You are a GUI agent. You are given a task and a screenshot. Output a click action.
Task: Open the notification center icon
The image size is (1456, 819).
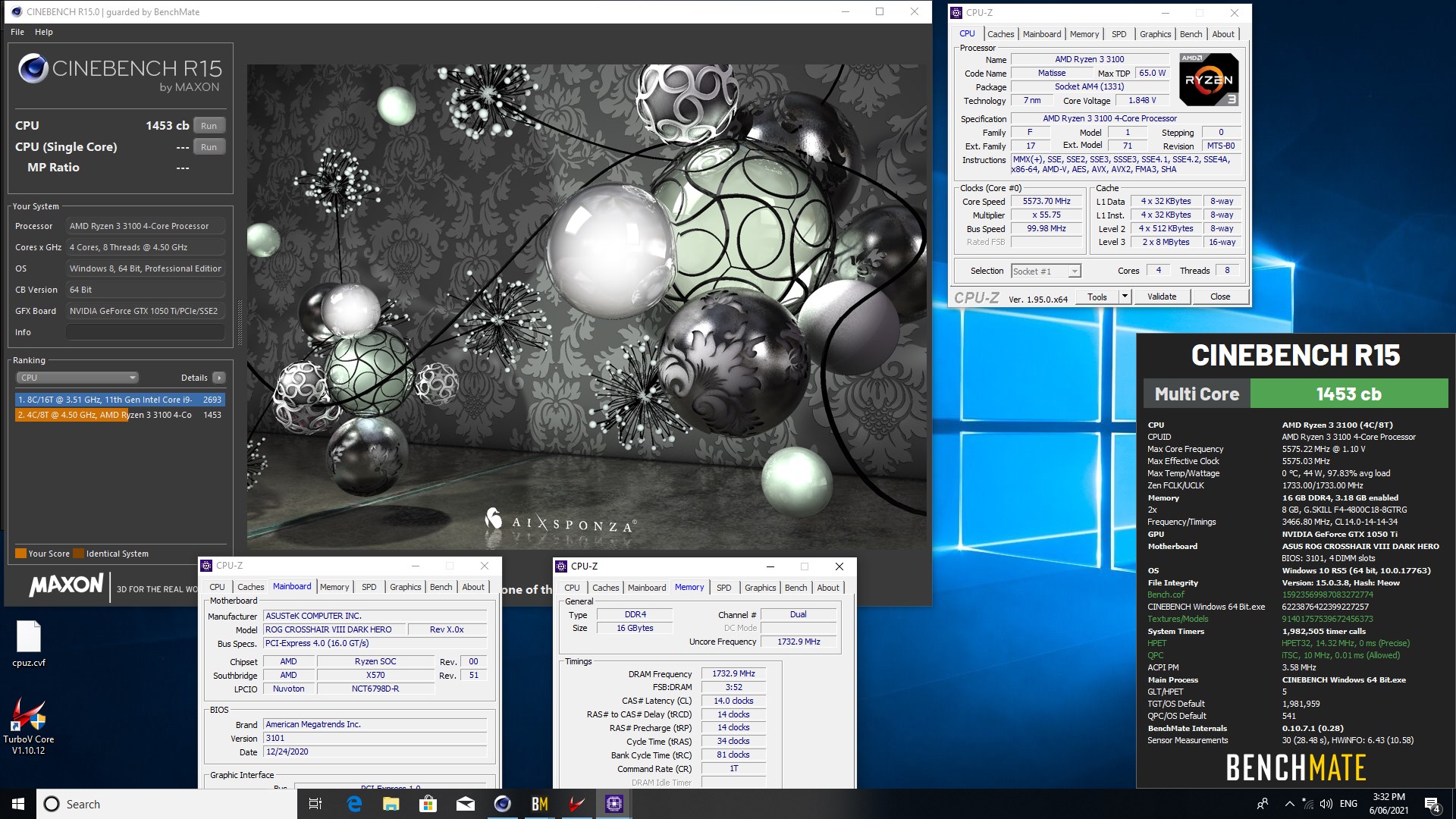1432,804
